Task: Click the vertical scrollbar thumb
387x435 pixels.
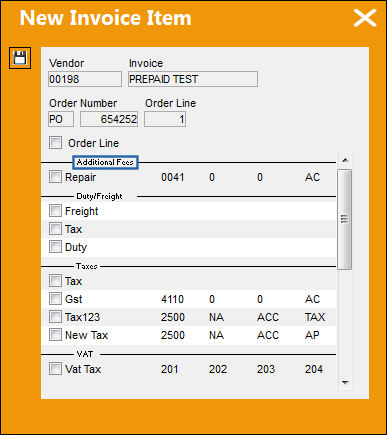Action: coord(345,219)
